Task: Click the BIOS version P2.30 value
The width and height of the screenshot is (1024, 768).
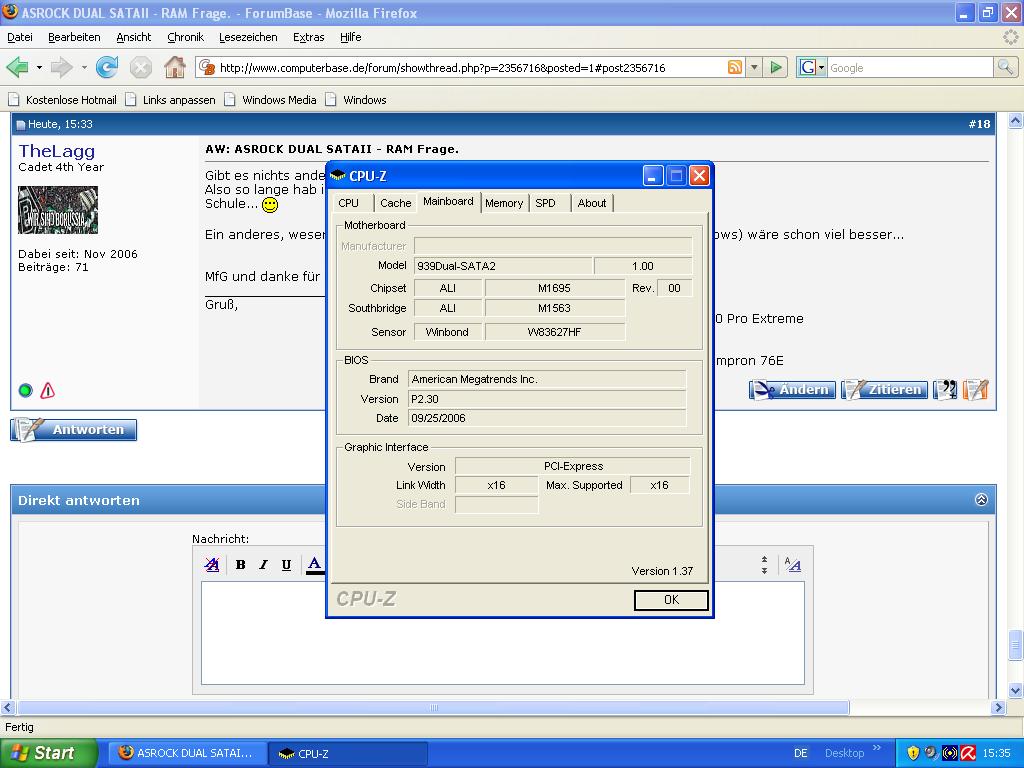Action: click(x=547, y=399)
